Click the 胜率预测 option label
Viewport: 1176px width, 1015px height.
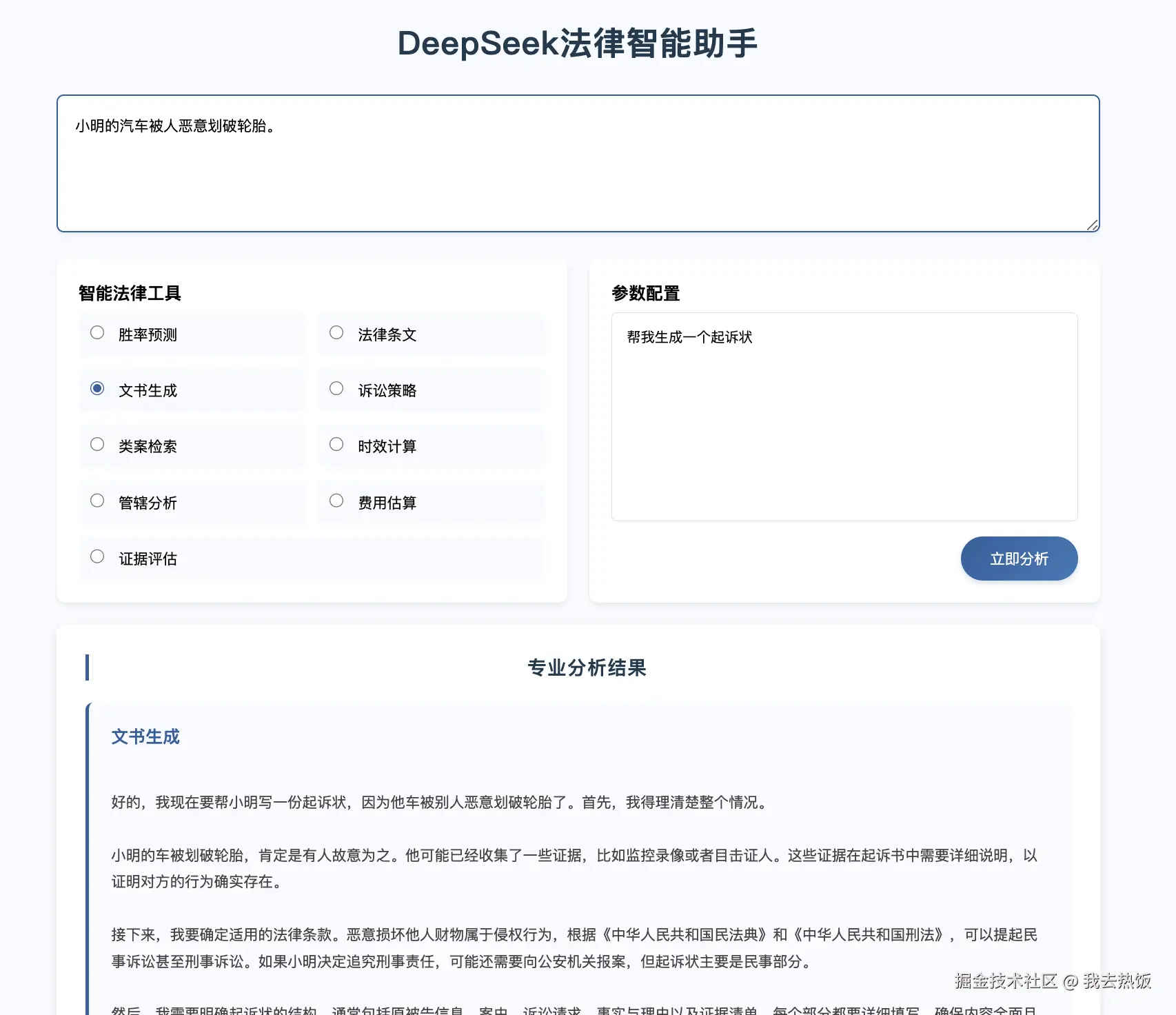148,335
